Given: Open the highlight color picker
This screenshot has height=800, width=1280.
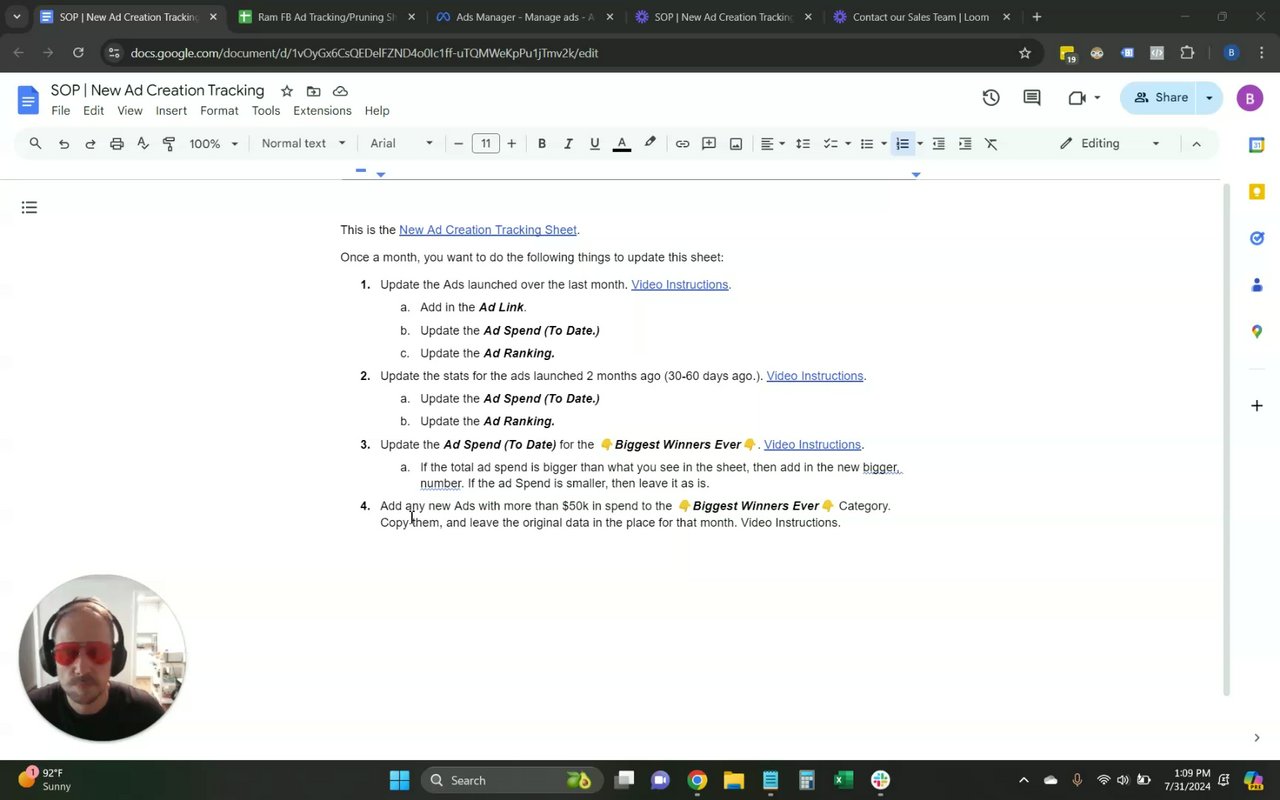Looking at the screenshot, I should [650, 144].
